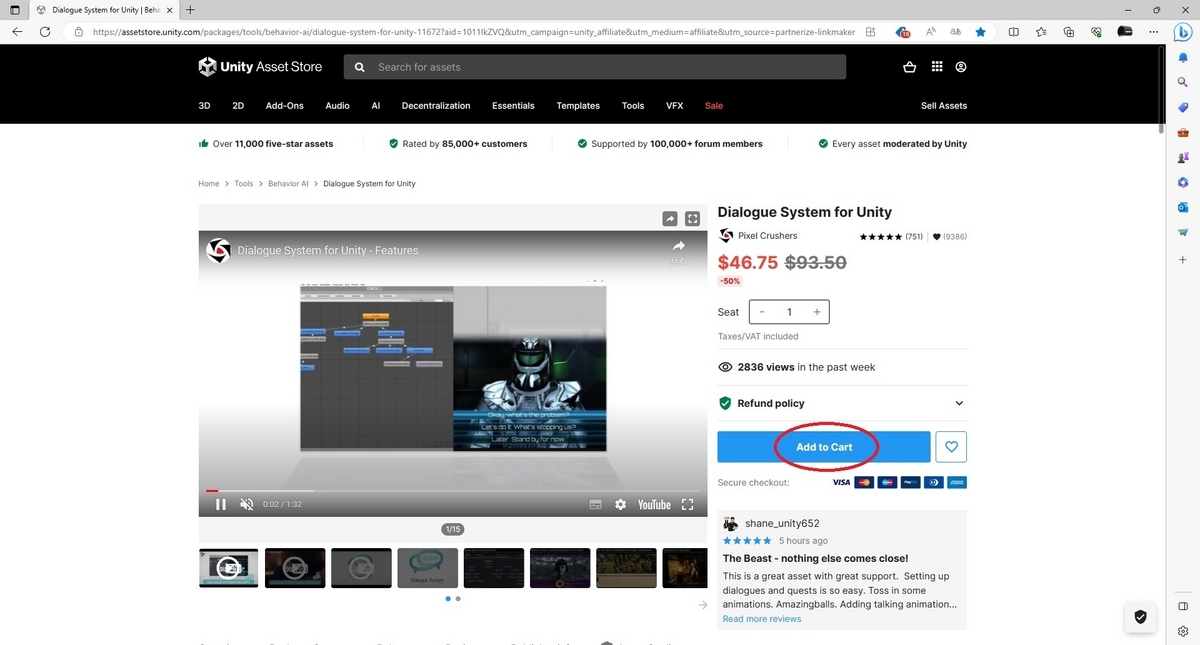Open the Decentralization menu
Viewport: 1200px width, 645px height.
click(x=436, y=106)
